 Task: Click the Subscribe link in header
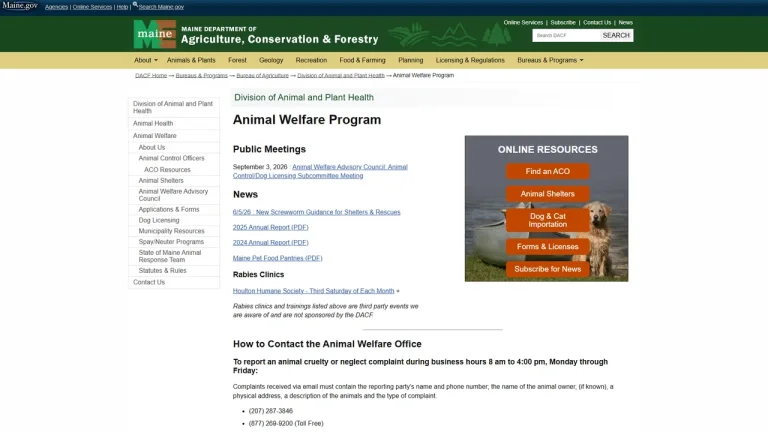click(563, 23)
